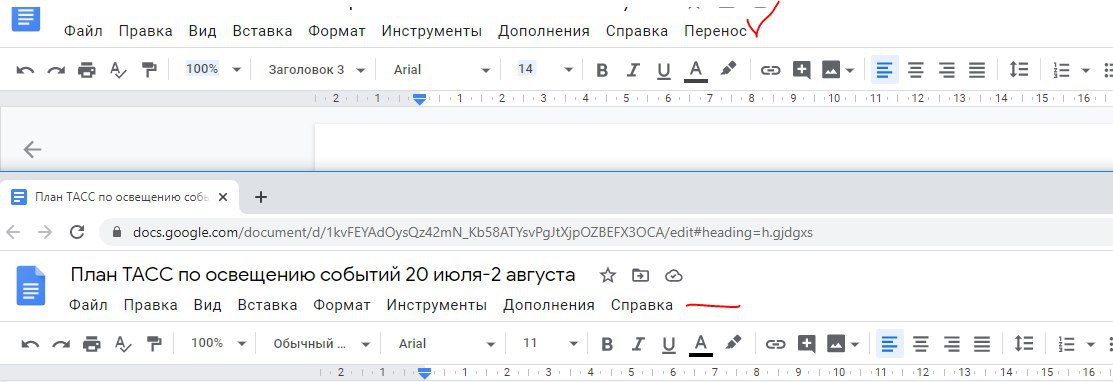This screenshot has width=1113, height=382.
Task: Pick highlight color in Перенос menu window
Action: point(728,70)
